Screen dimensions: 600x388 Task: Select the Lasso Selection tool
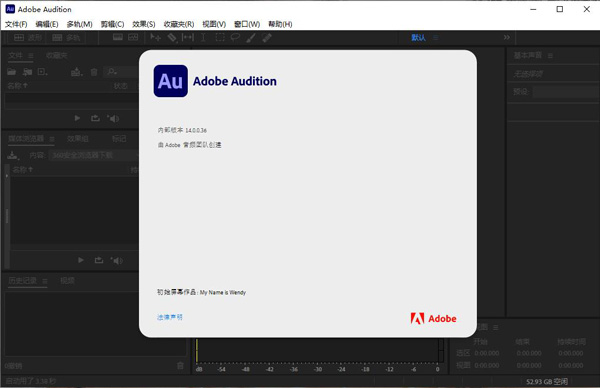(235, 37)
